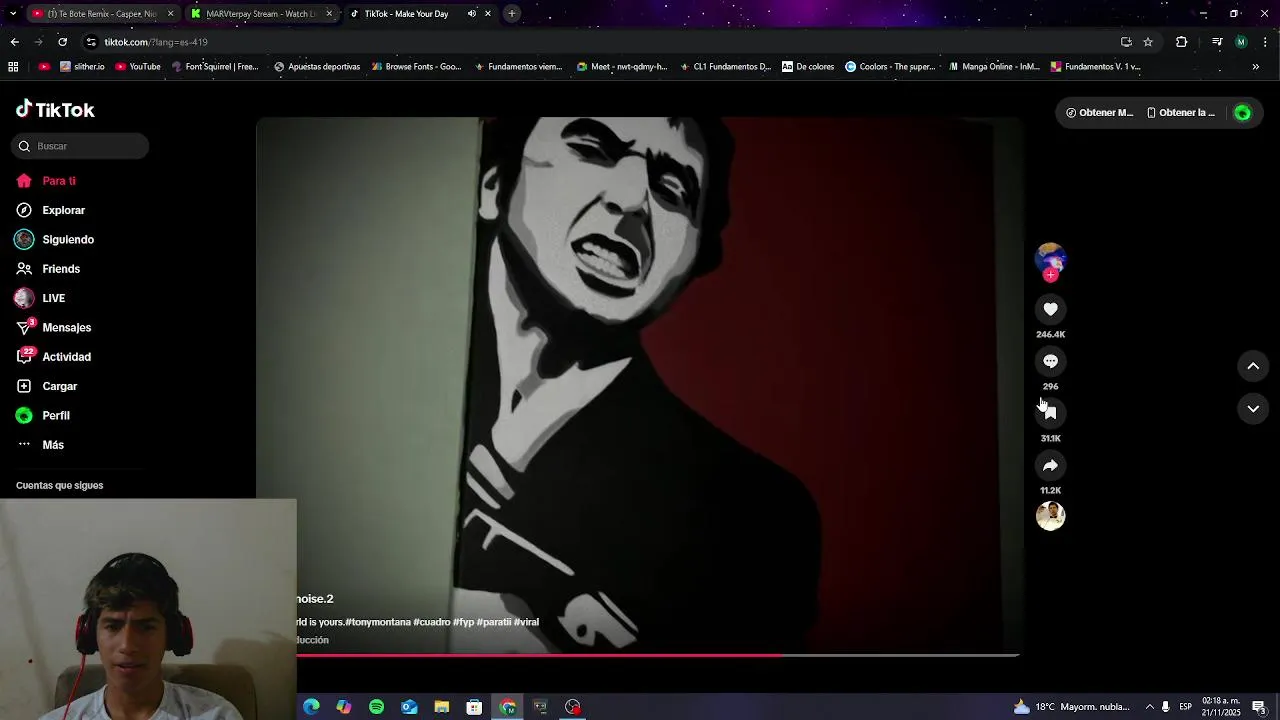
Task: Open comments showing 296
Action: click(x=1050, y=362)
